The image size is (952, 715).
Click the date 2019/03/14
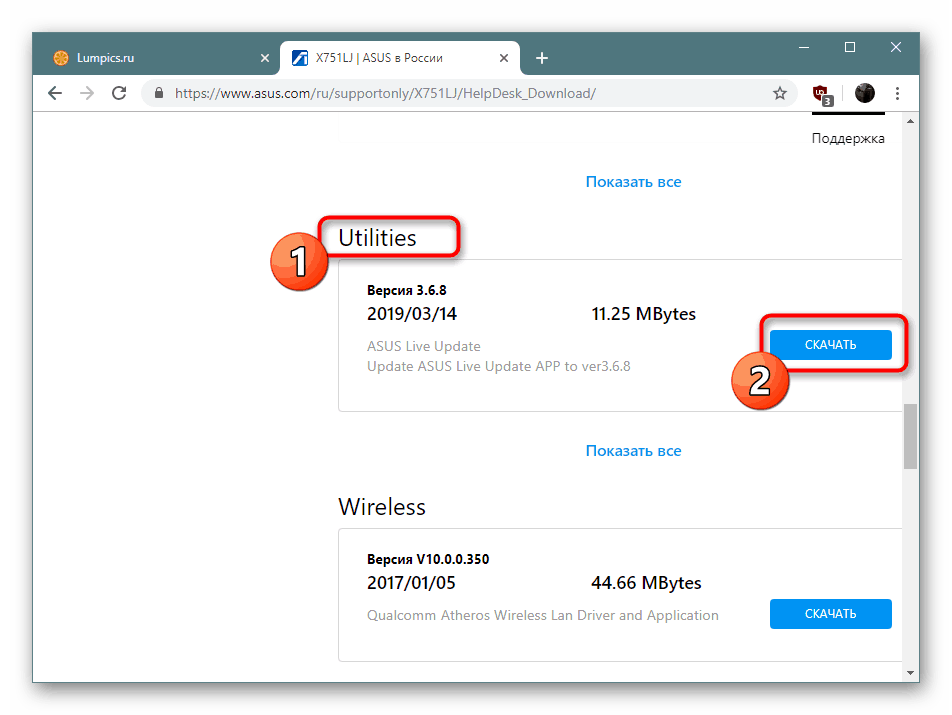(x=412, y=314)
